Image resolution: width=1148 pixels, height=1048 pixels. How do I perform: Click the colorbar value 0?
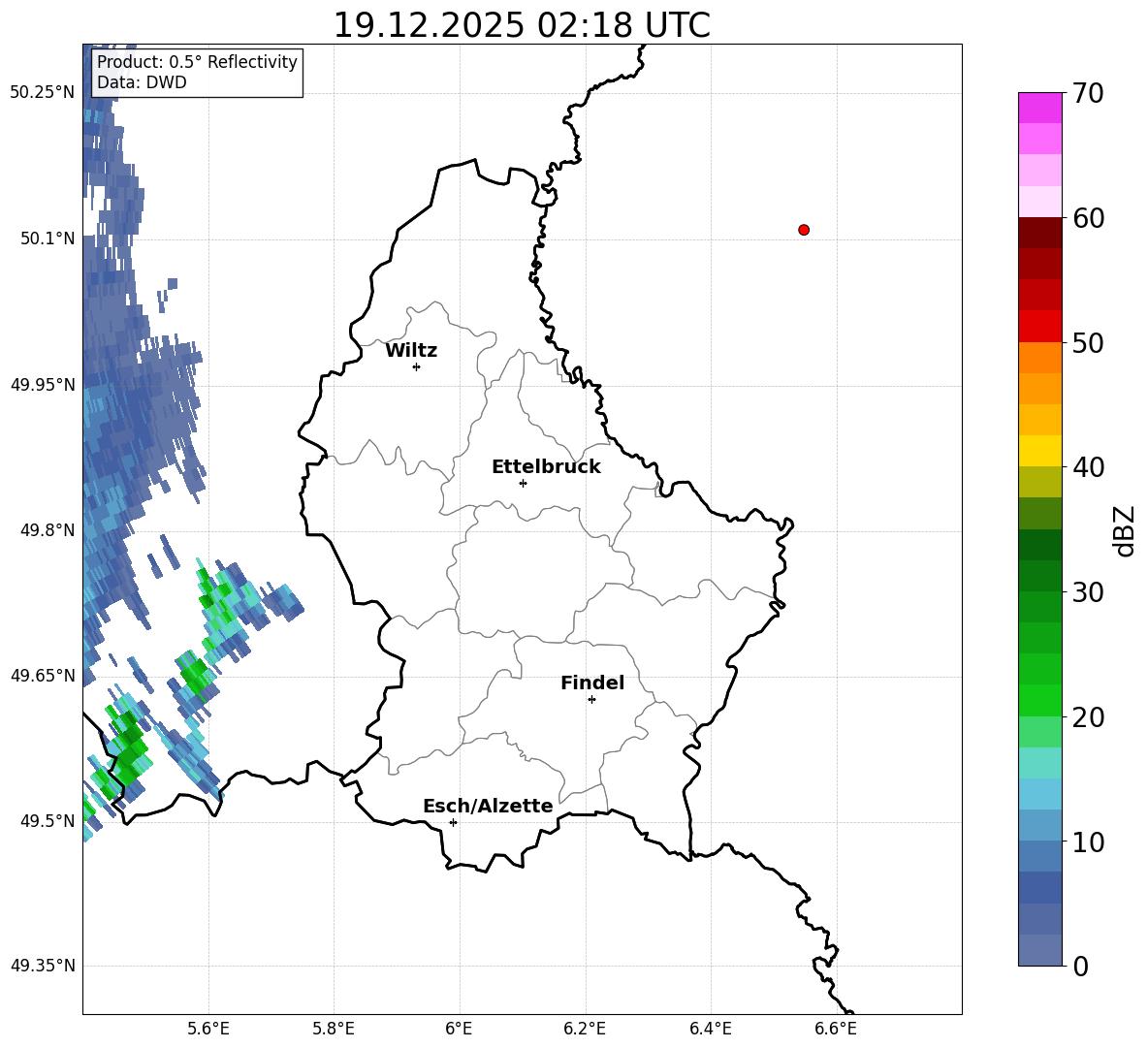click(1081, 966)
